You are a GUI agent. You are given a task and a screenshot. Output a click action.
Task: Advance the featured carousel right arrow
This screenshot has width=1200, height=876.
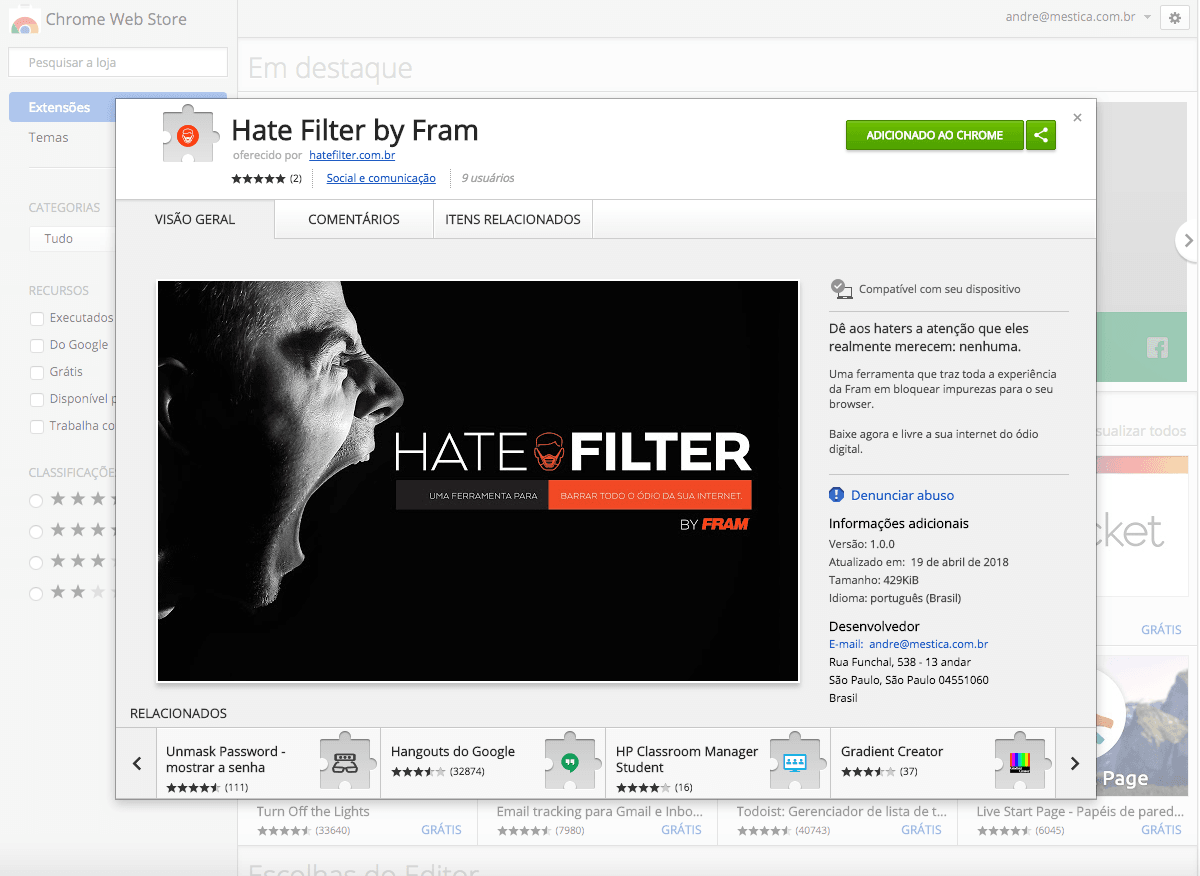(1187, 240)
